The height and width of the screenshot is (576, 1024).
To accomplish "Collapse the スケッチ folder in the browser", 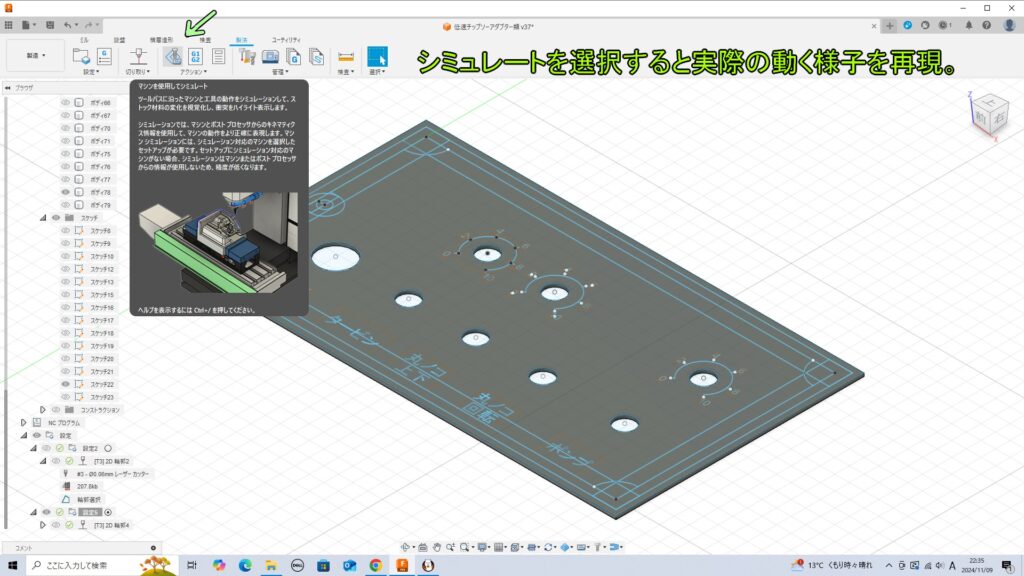I will click(43, 217).
